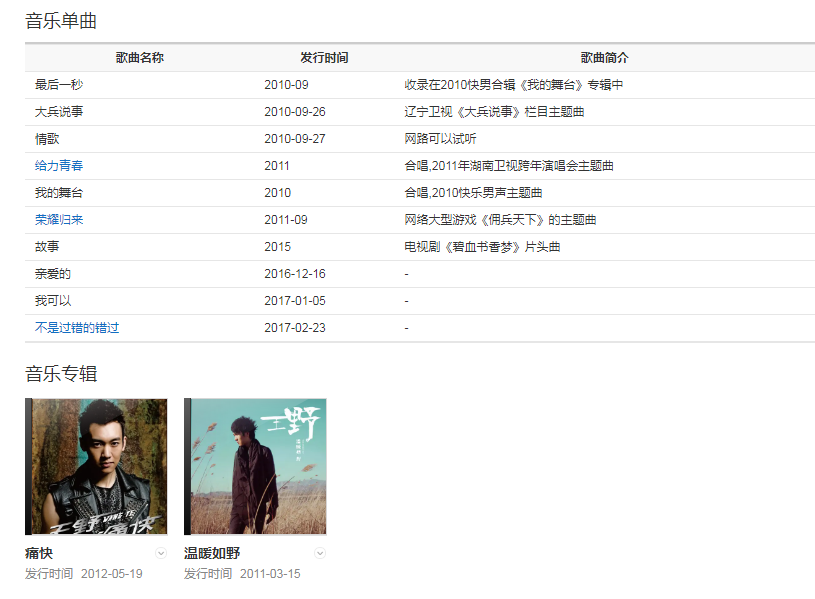Open the 温暖如野 album cover image

pos(256,466)
